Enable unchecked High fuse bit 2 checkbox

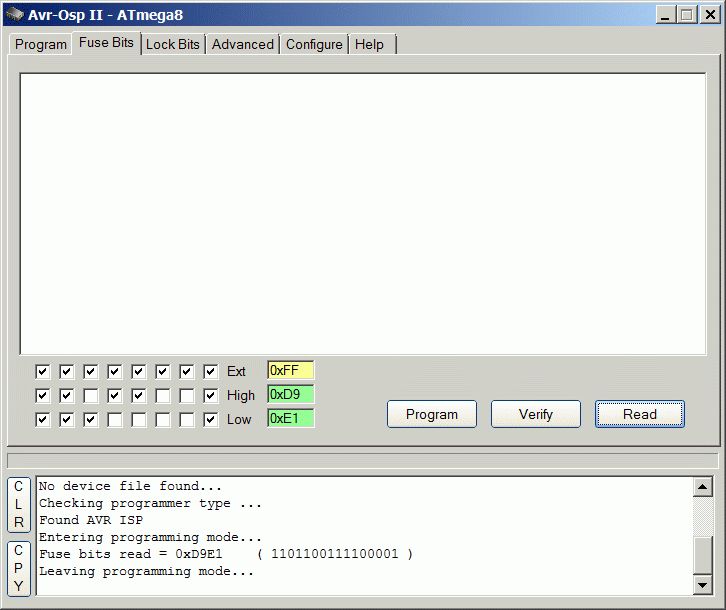[x=163, y=396]
